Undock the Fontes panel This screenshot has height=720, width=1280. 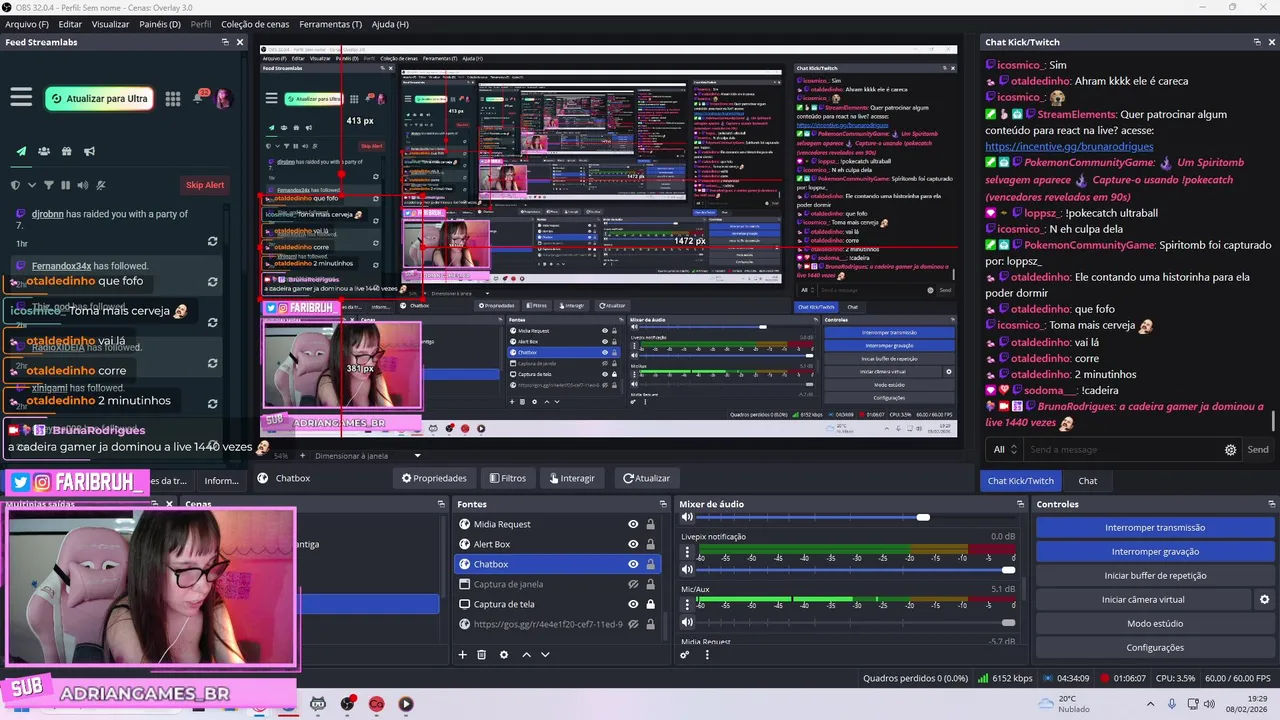(662, 504)
